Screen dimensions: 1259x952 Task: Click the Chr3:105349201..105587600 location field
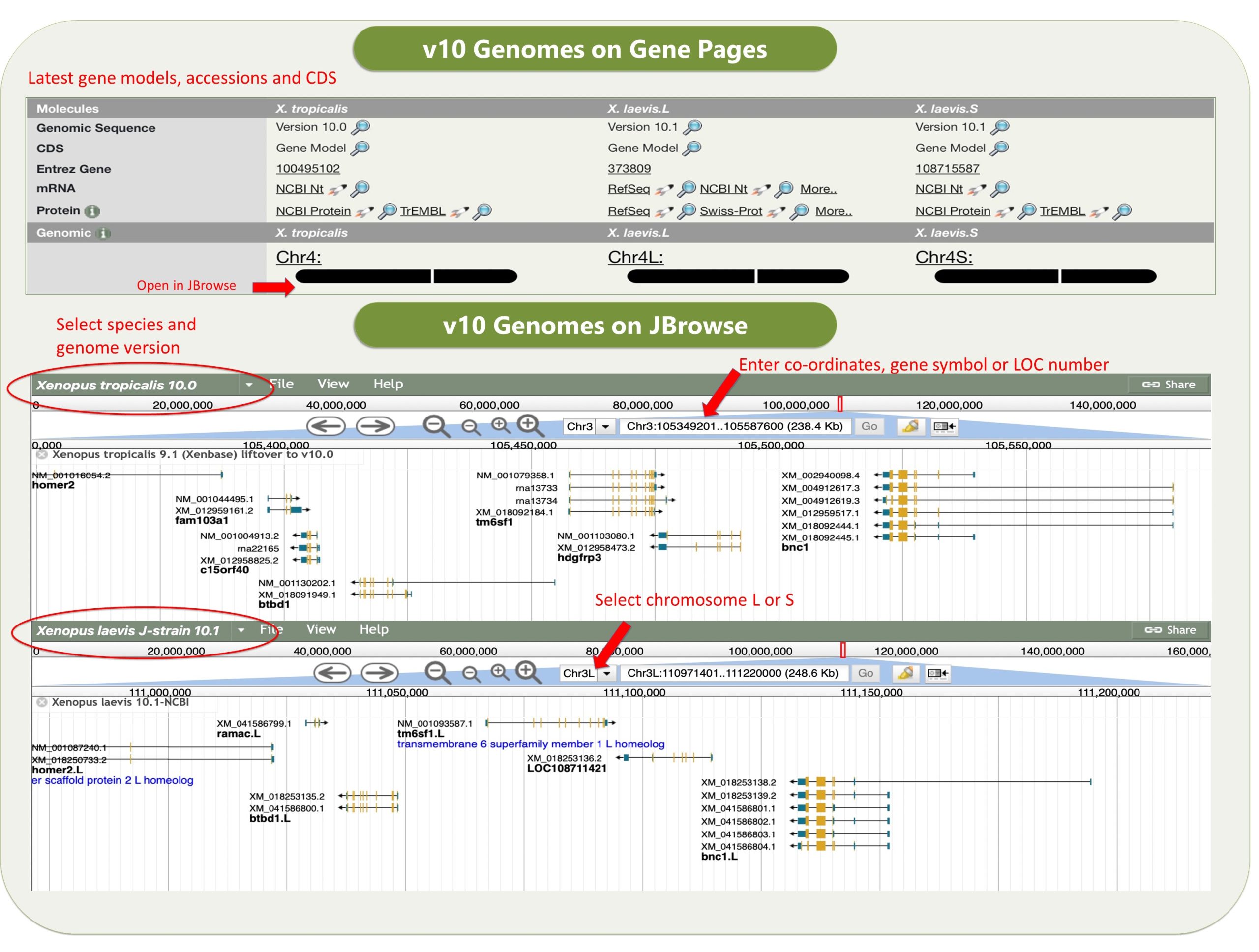click(x=734, y=427)
